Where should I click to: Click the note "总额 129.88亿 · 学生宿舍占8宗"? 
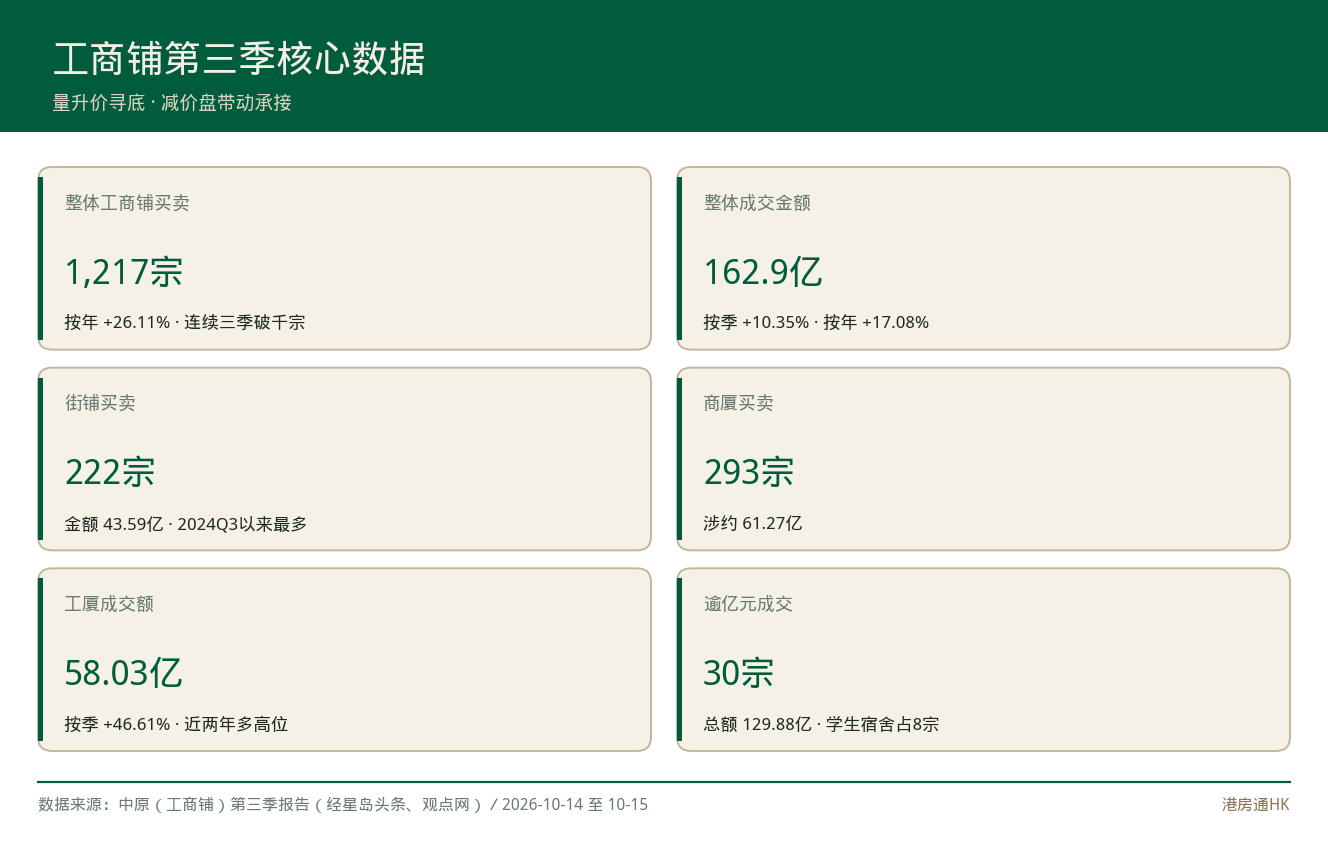[821, 724]
